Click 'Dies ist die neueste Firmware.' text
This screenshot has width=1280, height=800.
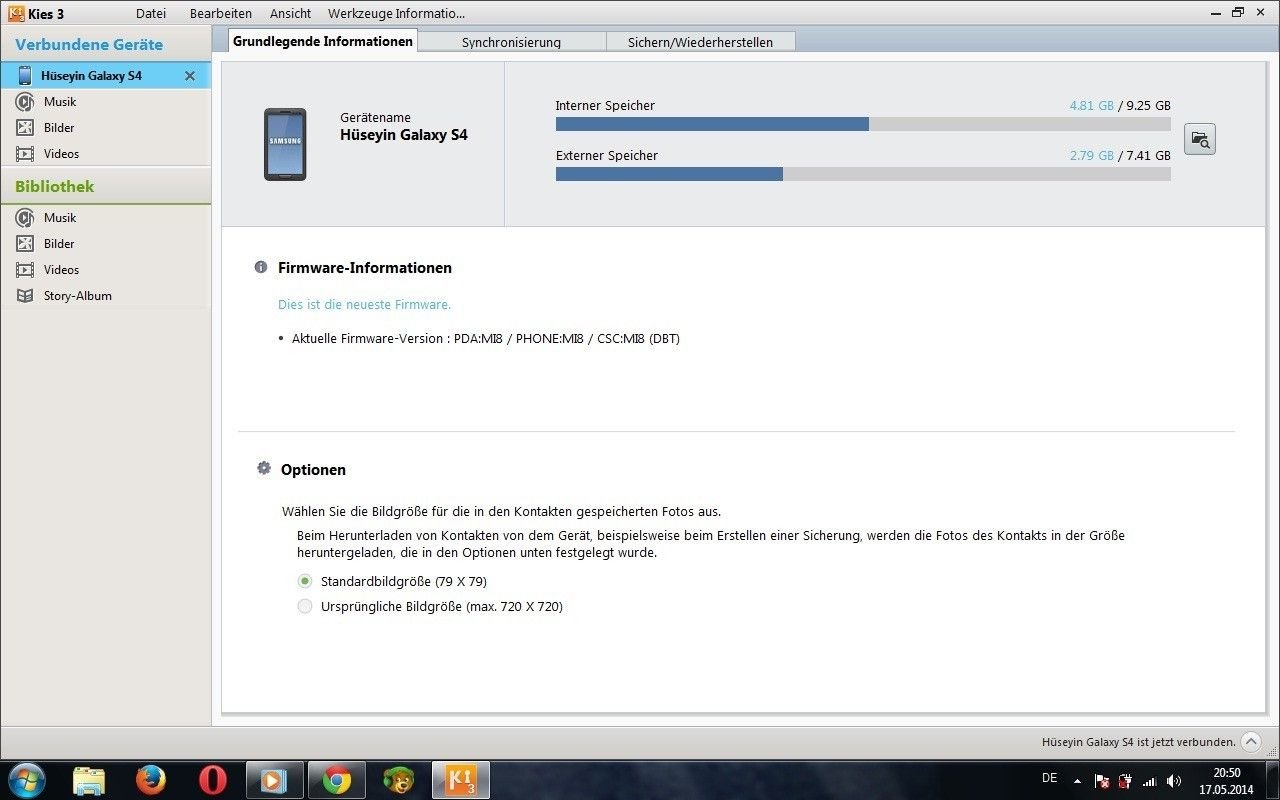click(x=364, y=304)
